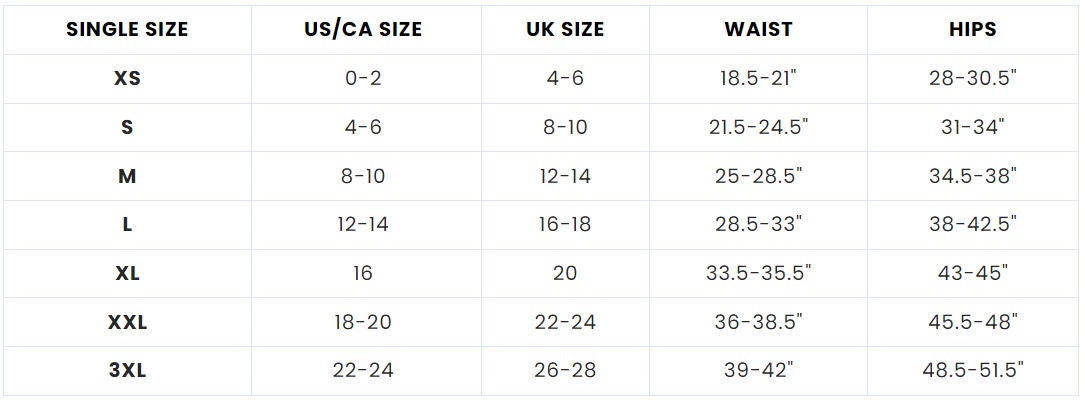Select the S size row label
The height and width of the screenshot is (408, 1085).
[x=127, y=127]
